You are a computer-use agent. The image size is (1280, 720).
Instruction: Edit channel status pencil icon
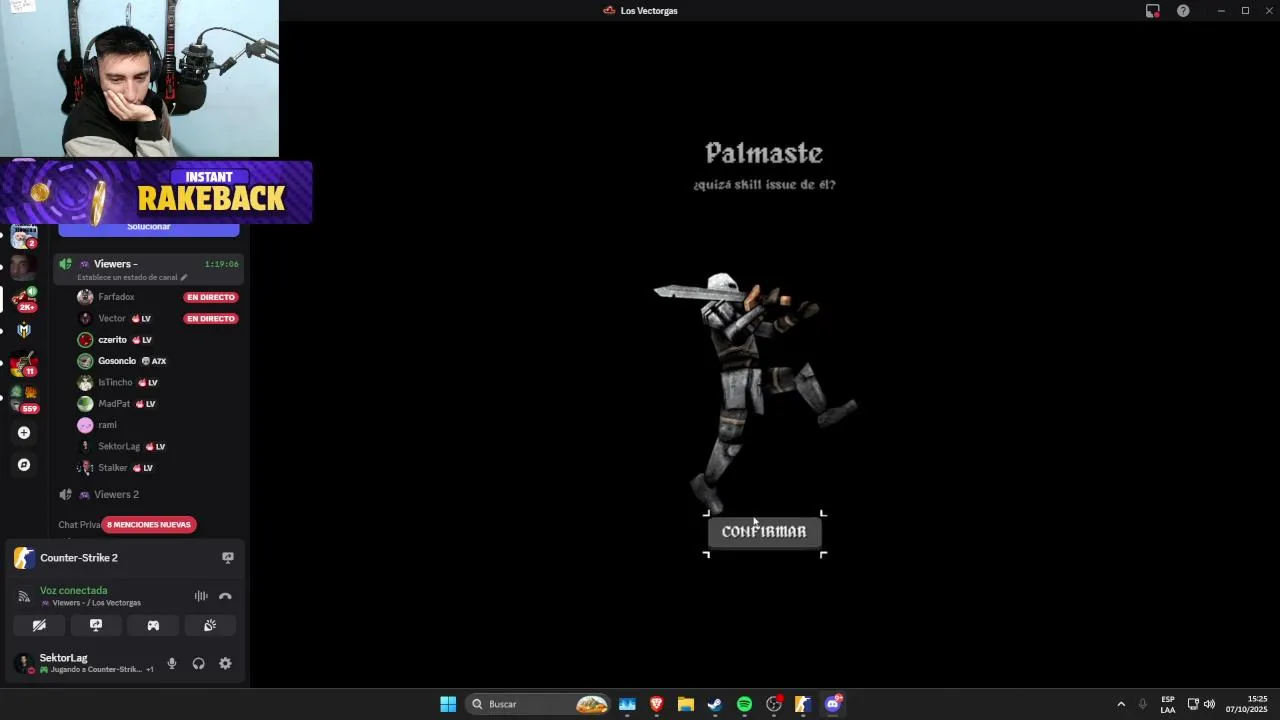(184, 277)
